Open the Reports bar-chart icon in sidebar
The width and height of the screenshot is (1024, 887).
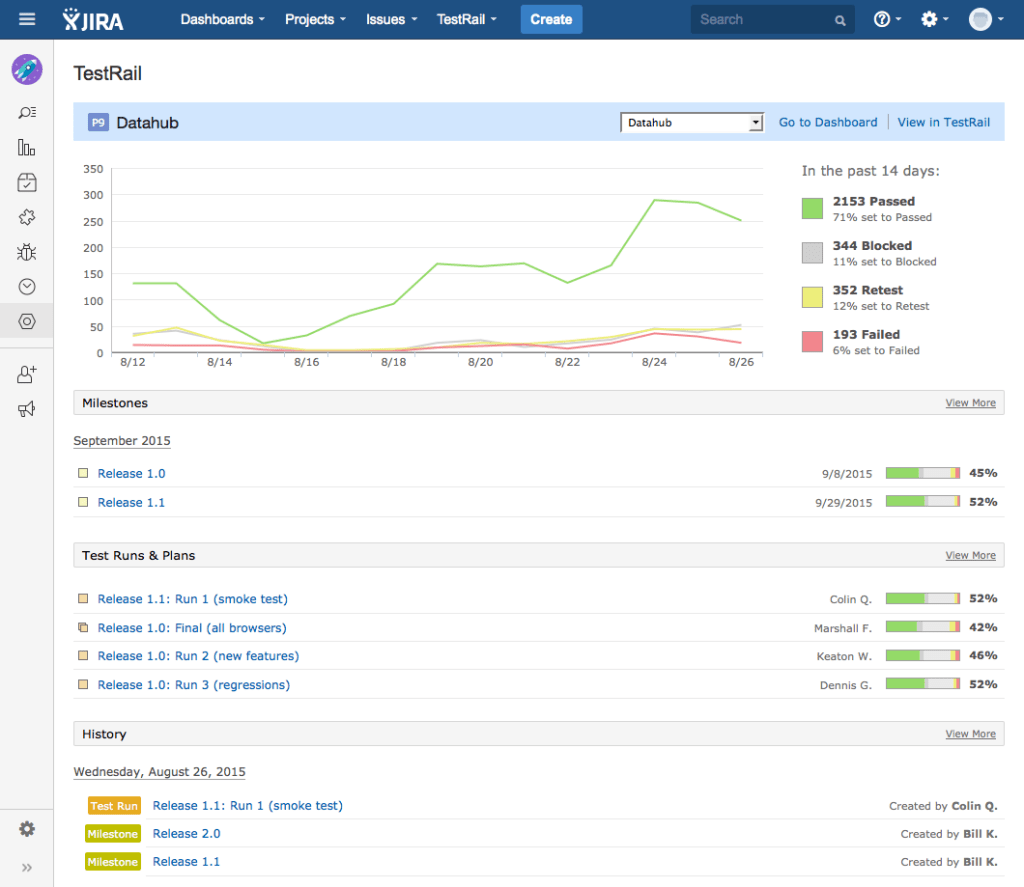(27, 147)
